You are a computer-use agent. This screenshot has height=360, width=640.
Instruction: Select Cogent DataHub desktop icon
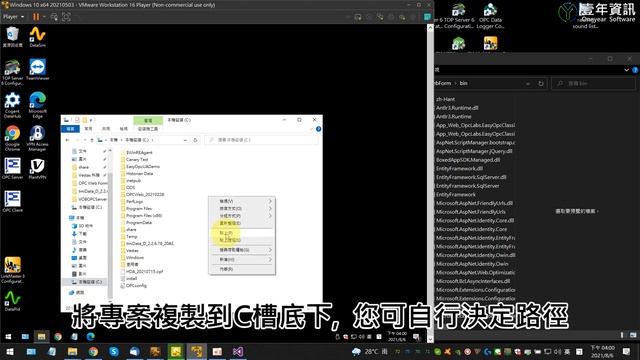(12, 105)
